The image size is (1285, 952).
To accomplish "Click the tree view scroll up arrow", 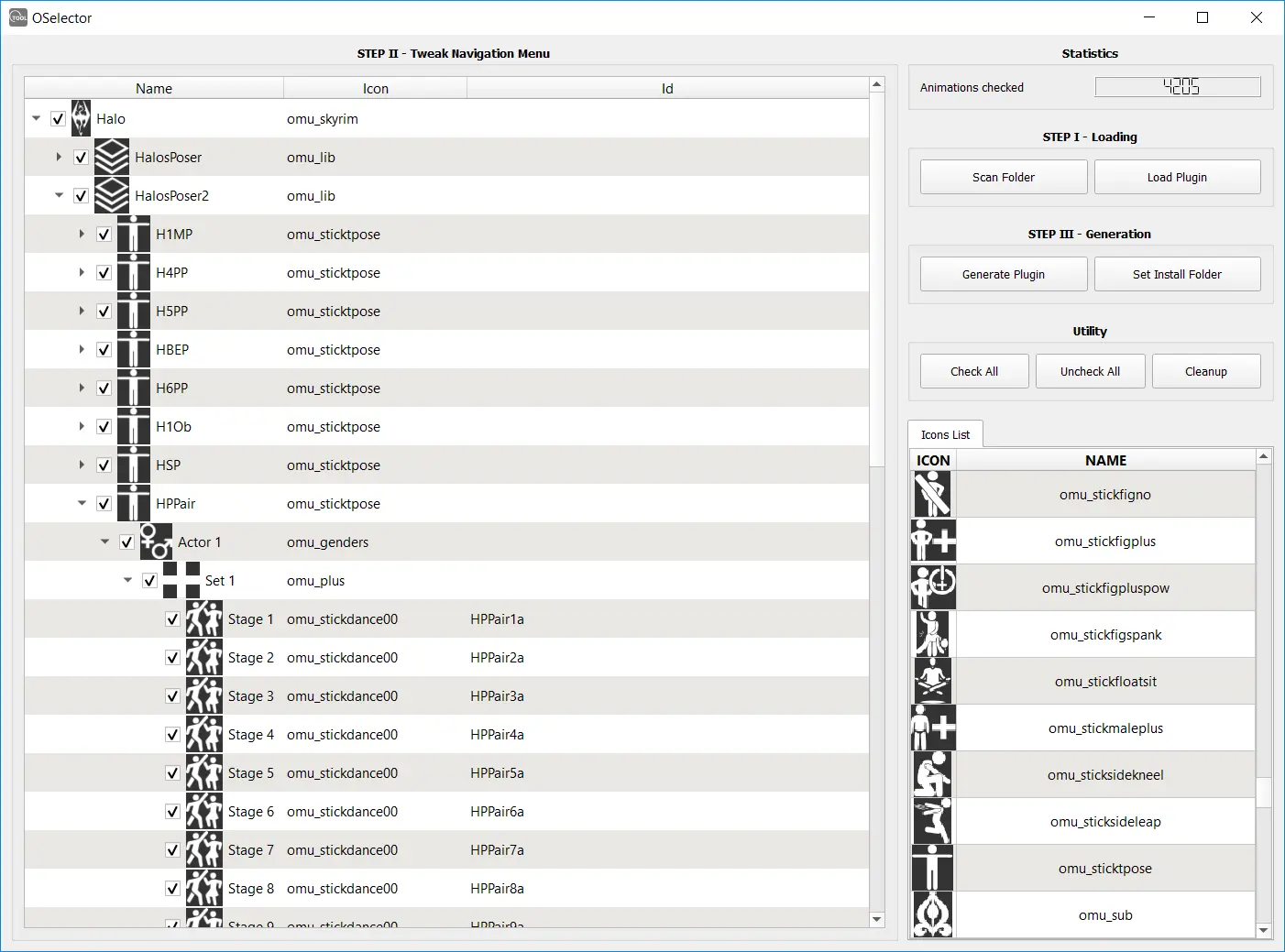I will click(877, 84).
